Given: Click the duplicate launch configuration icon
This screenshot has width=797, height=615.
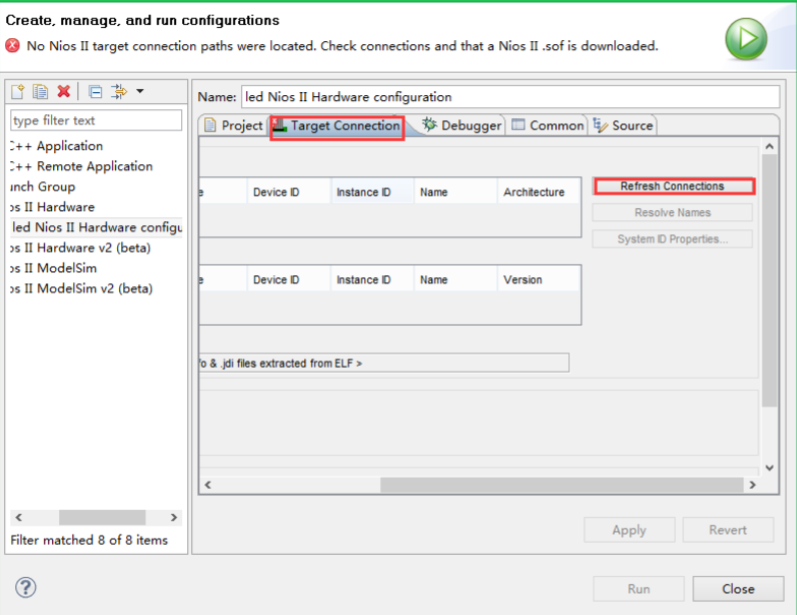Looking at the screenshot, I should coord(40,92).
